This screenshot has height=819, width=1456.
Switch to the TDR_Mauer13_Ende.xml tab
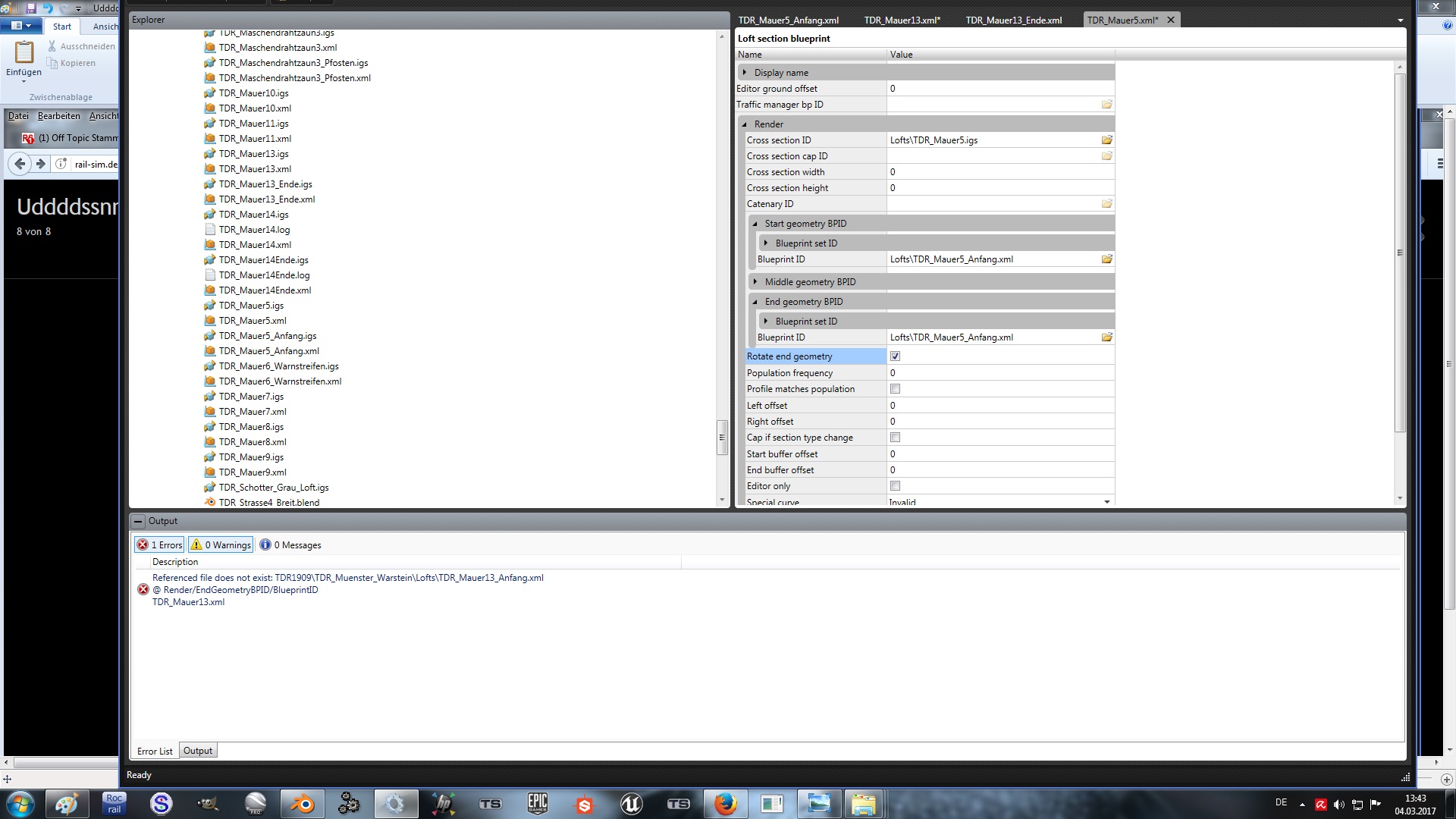pos(1013,20)
